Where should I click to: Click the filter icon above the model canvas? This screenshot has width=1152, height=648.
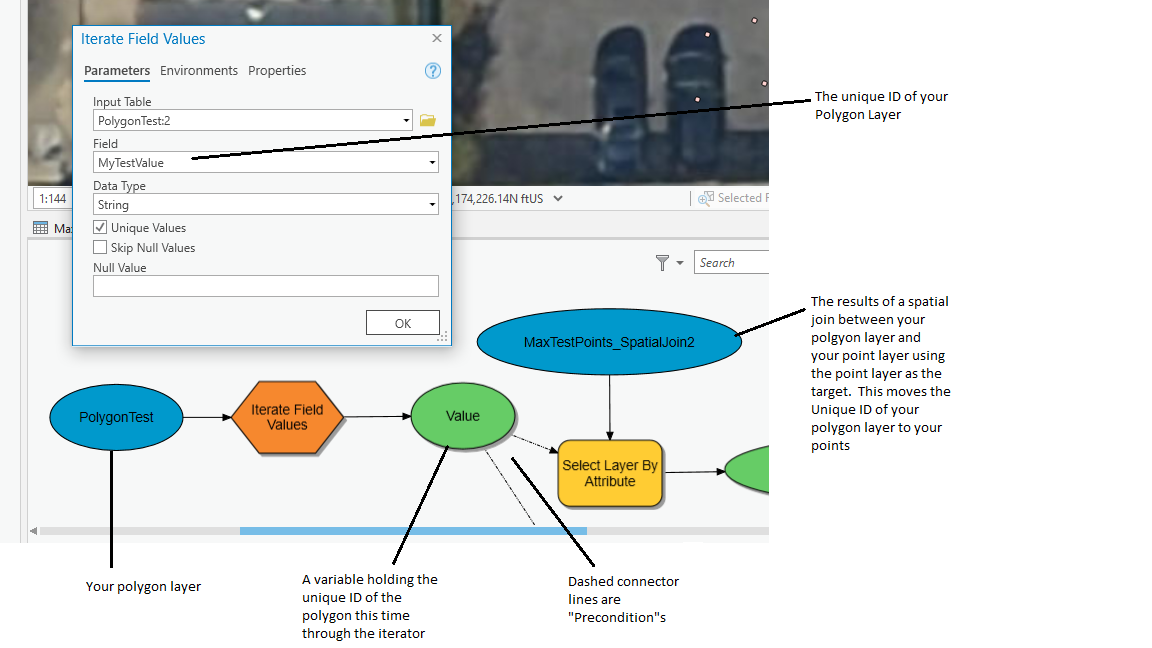pos(664,262)
